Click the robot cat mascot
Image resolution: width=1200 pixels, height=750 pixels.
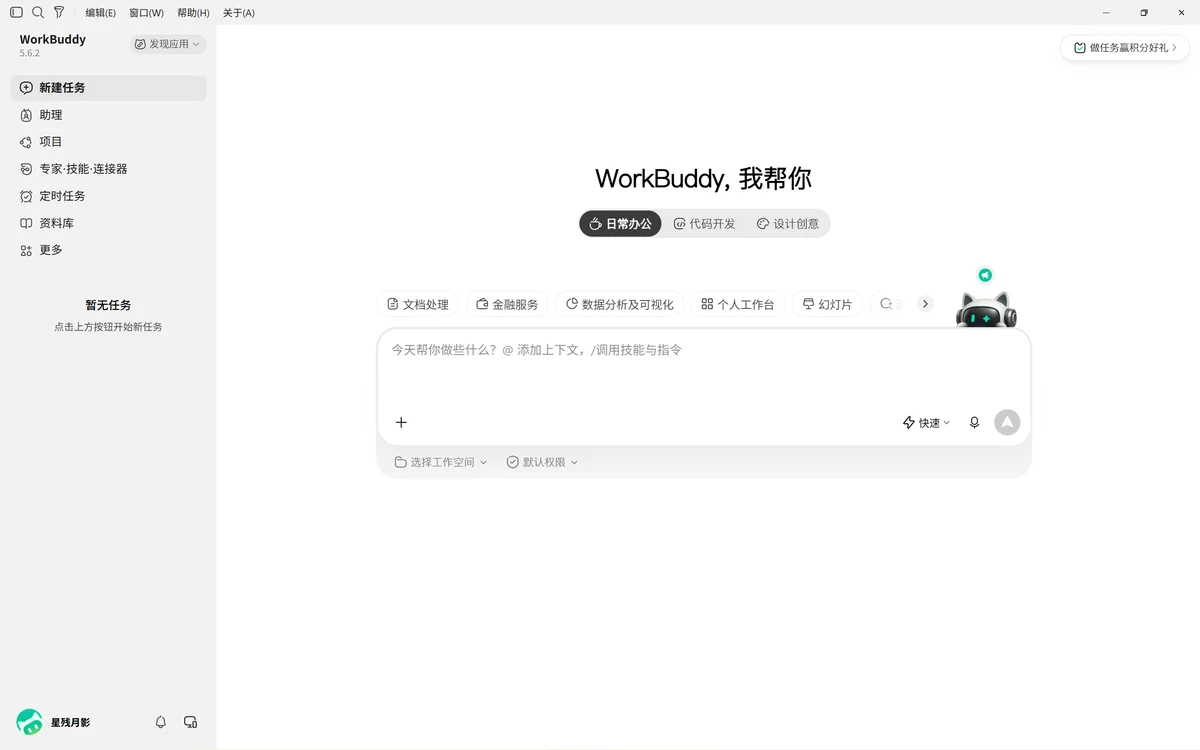[x=986, y=309]
